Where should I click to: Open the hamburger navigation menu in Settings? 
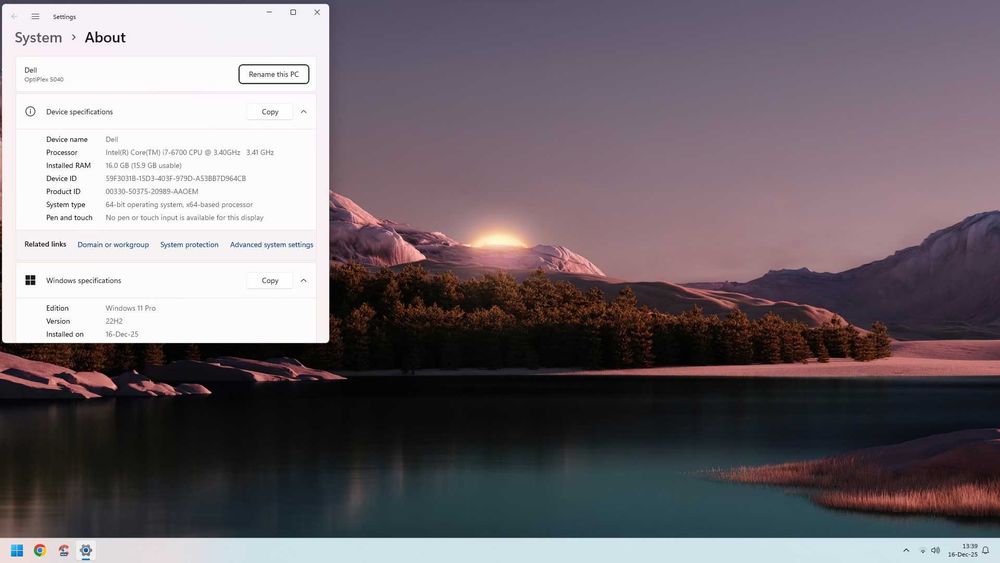pyautogui.click(x=36, y=17)
